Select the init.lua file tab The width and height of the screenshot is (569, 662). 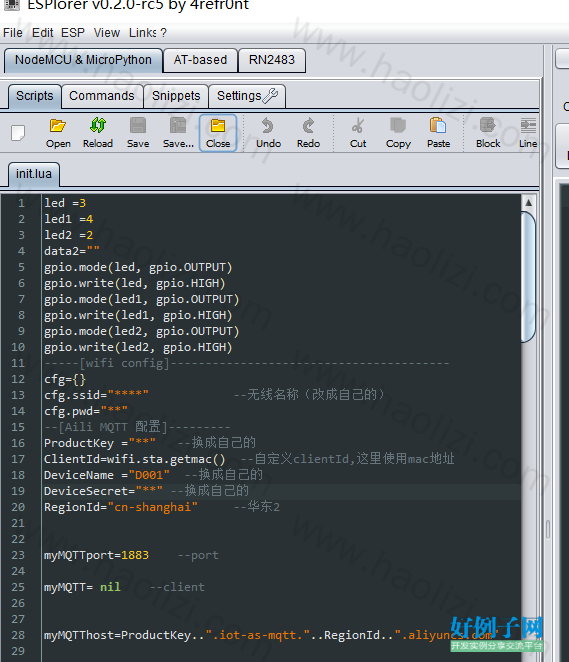[34, 174]
